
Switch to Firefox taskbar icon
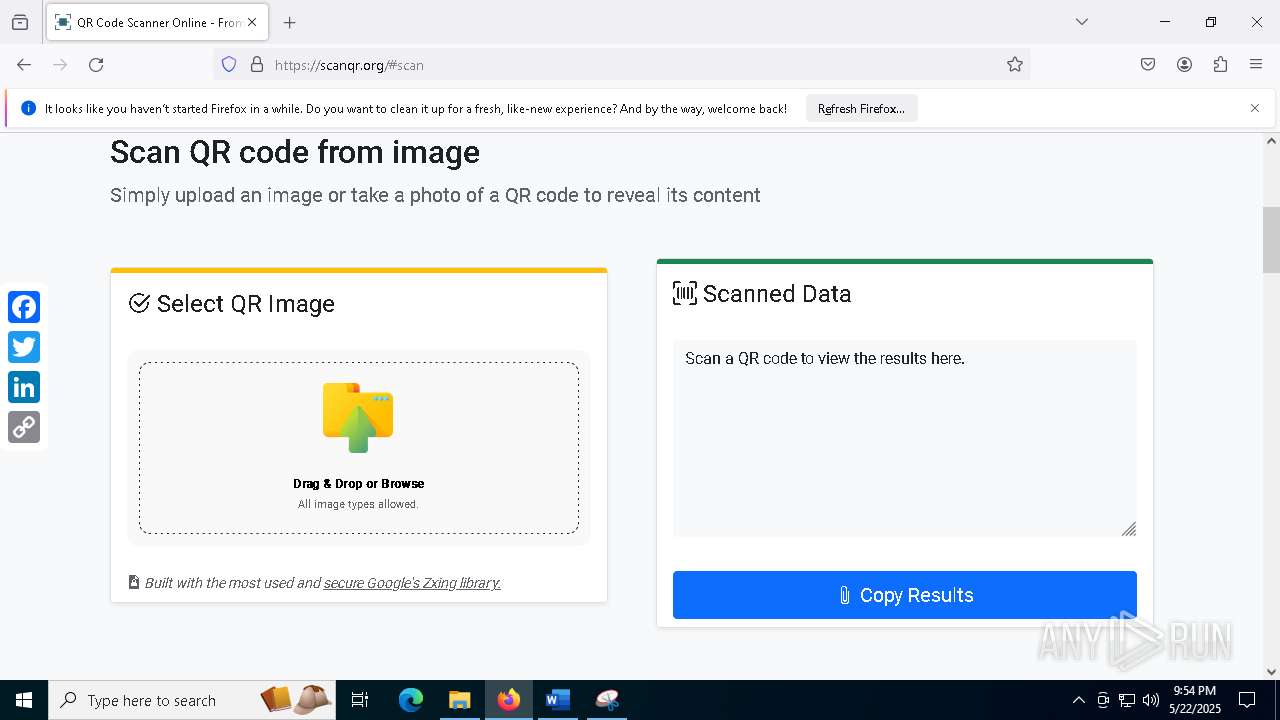[x=509, y=700]
